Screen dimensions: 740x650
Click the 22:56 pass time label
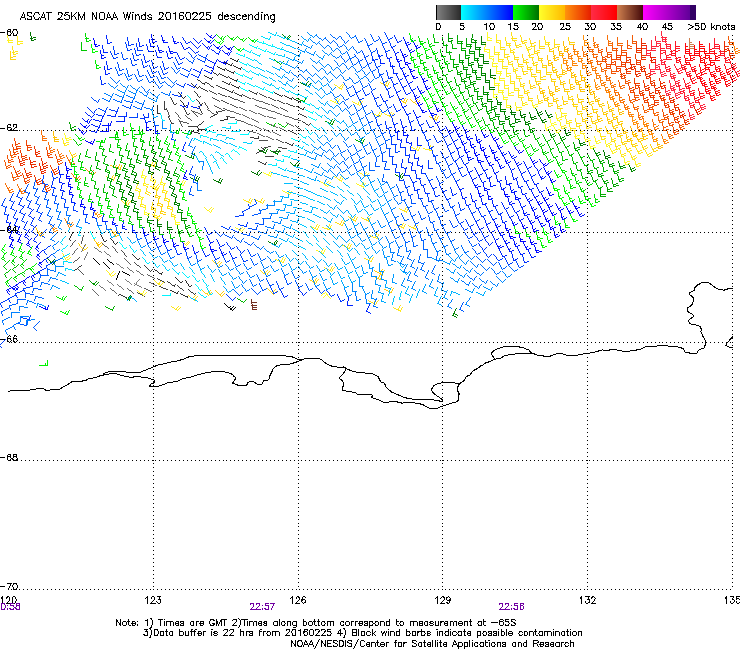pos(512,607)
